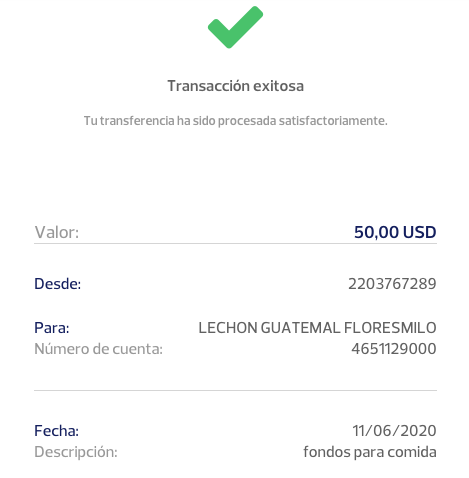Click the 50,00 USD amount
The image size is (469, 478).
click(395, 232)
